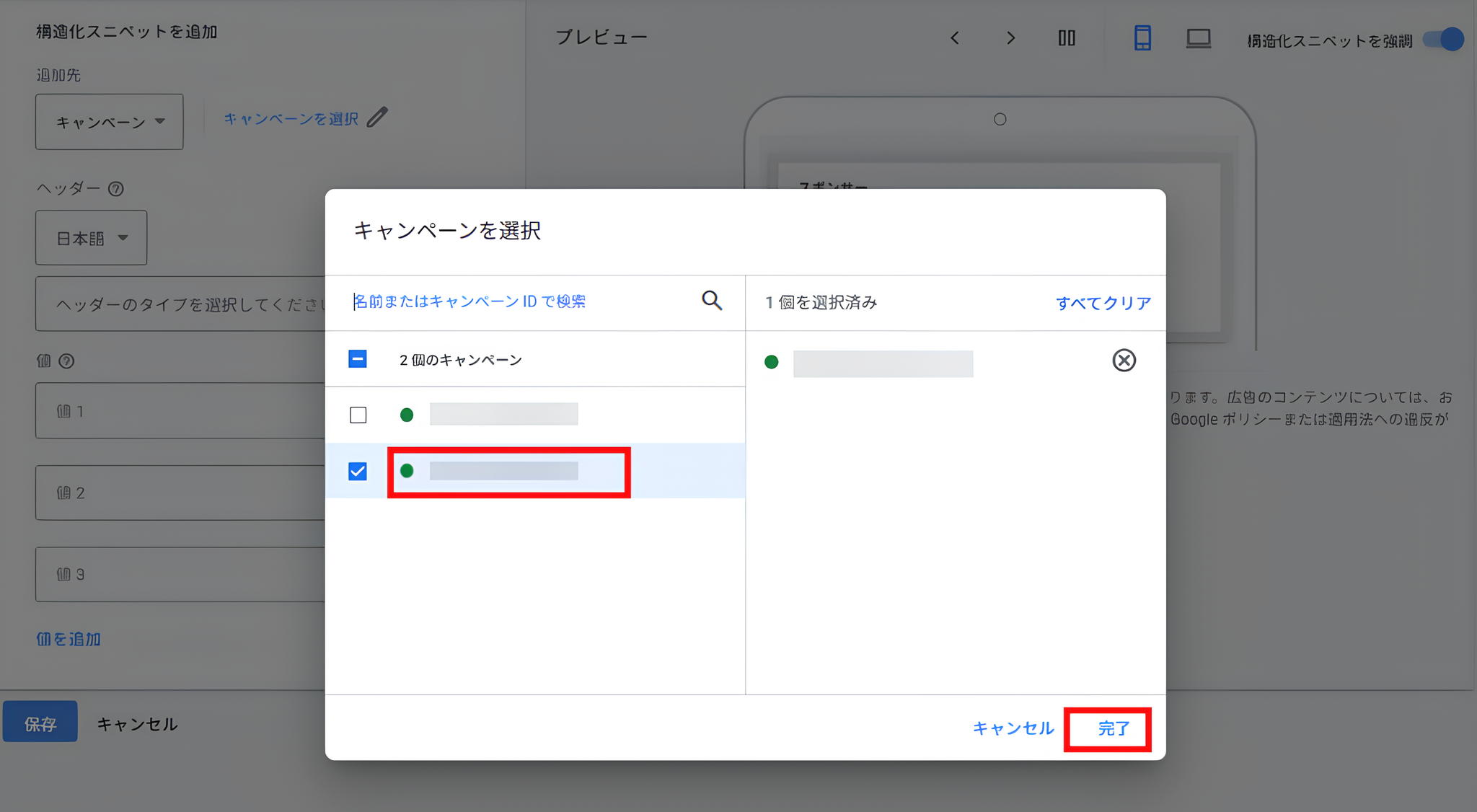The width and height of the screenshot is (1477, 812).
Task: Add another value via 値を追加
Action: tap(68, 639)
